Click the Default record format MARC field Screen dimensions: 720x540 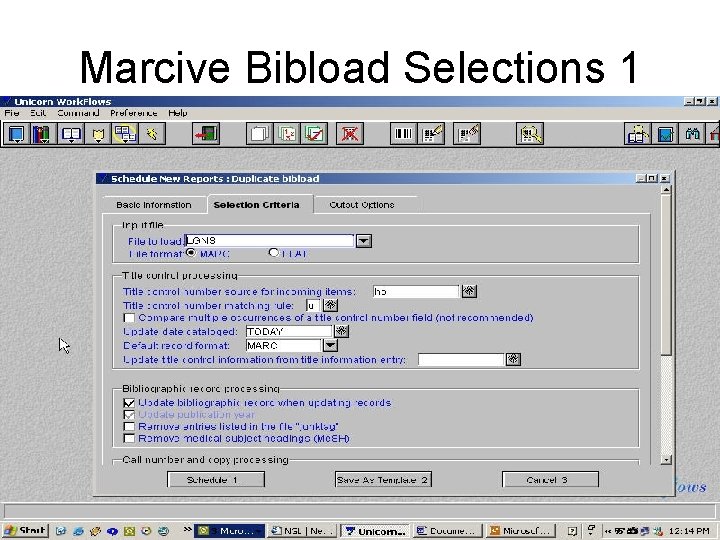(283, 345)
